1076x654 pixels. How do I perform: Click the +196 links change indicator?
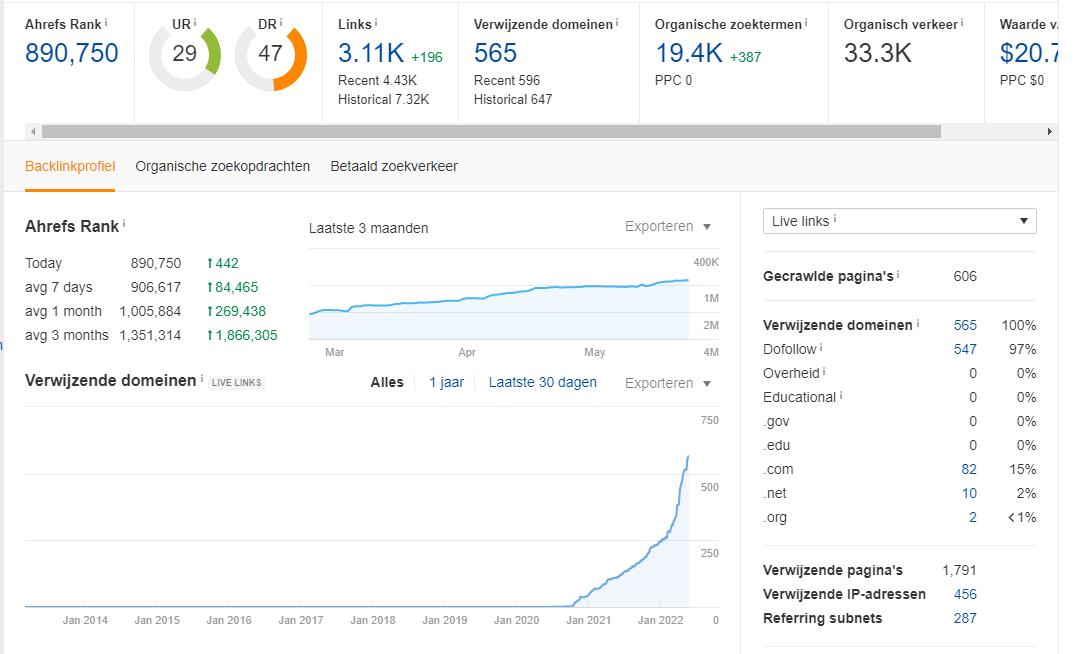click(x=427, y=58)
